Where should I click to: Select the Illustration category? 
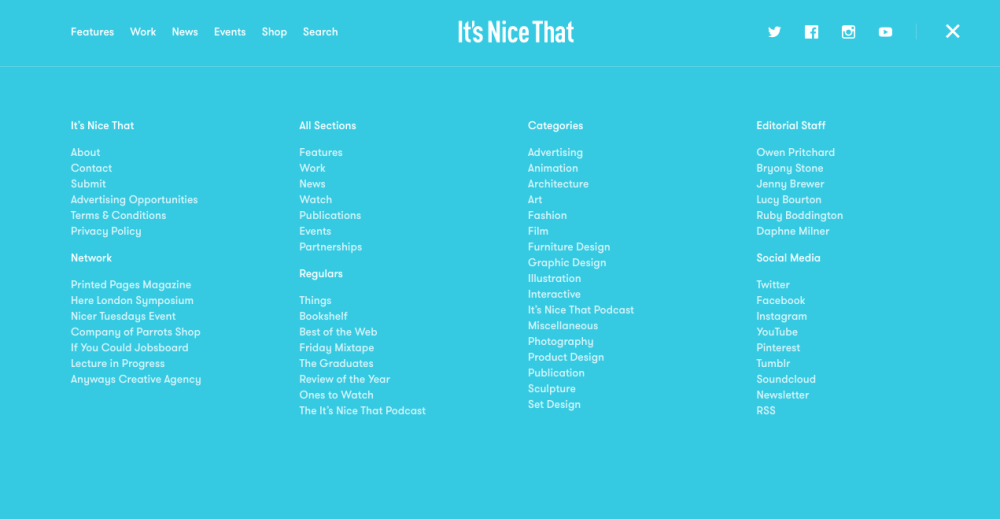tap(554, 279)
